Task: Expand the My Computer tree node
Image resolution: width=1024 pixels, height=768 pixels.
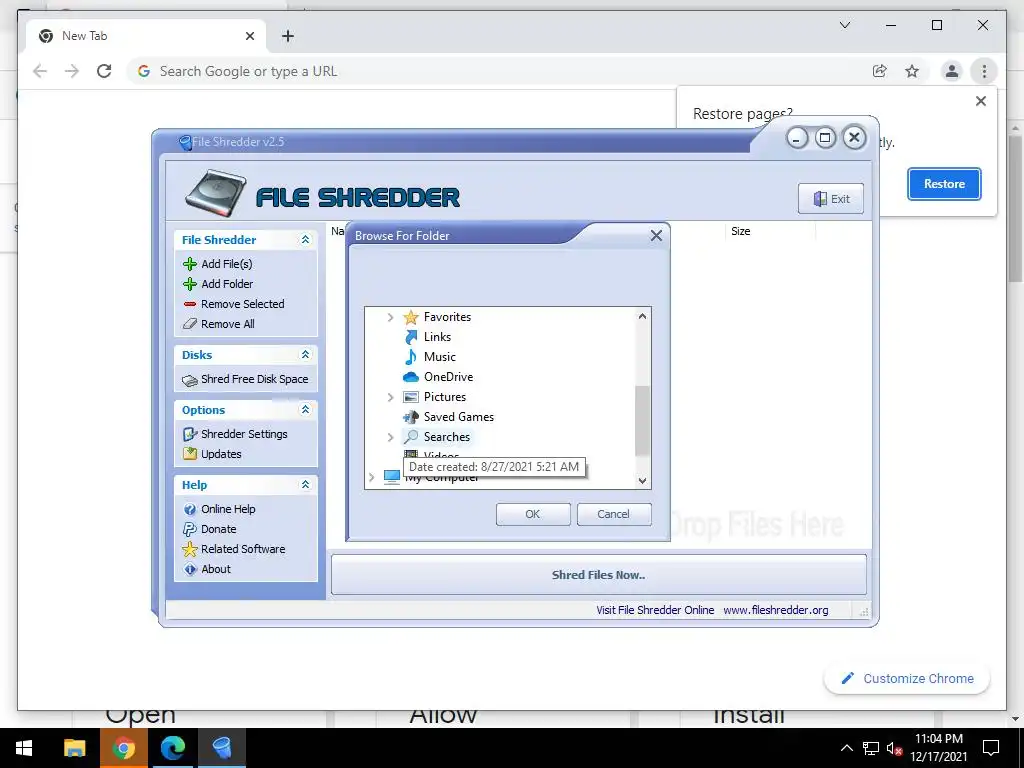Action: tap(372, 477)
